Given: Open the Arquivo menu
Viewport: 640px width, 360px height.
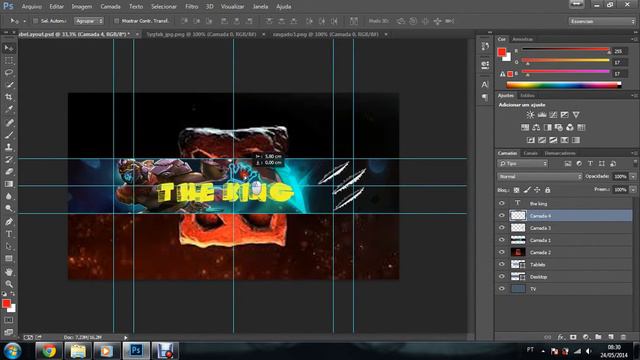Looking at the screenshot, I should click(x=31, y=7).
